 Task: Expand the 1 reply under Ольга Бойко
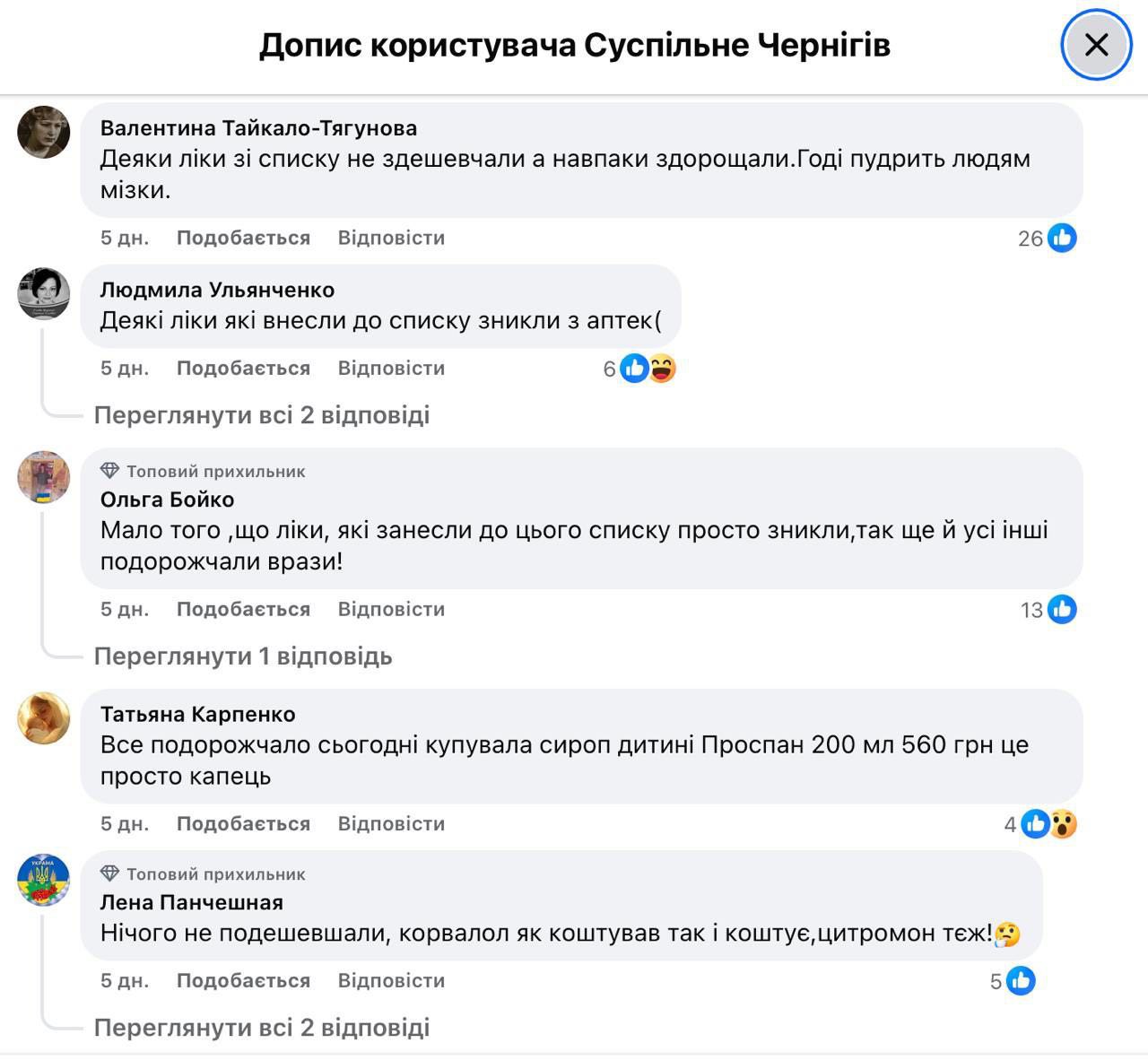click(x=243, y=656)
